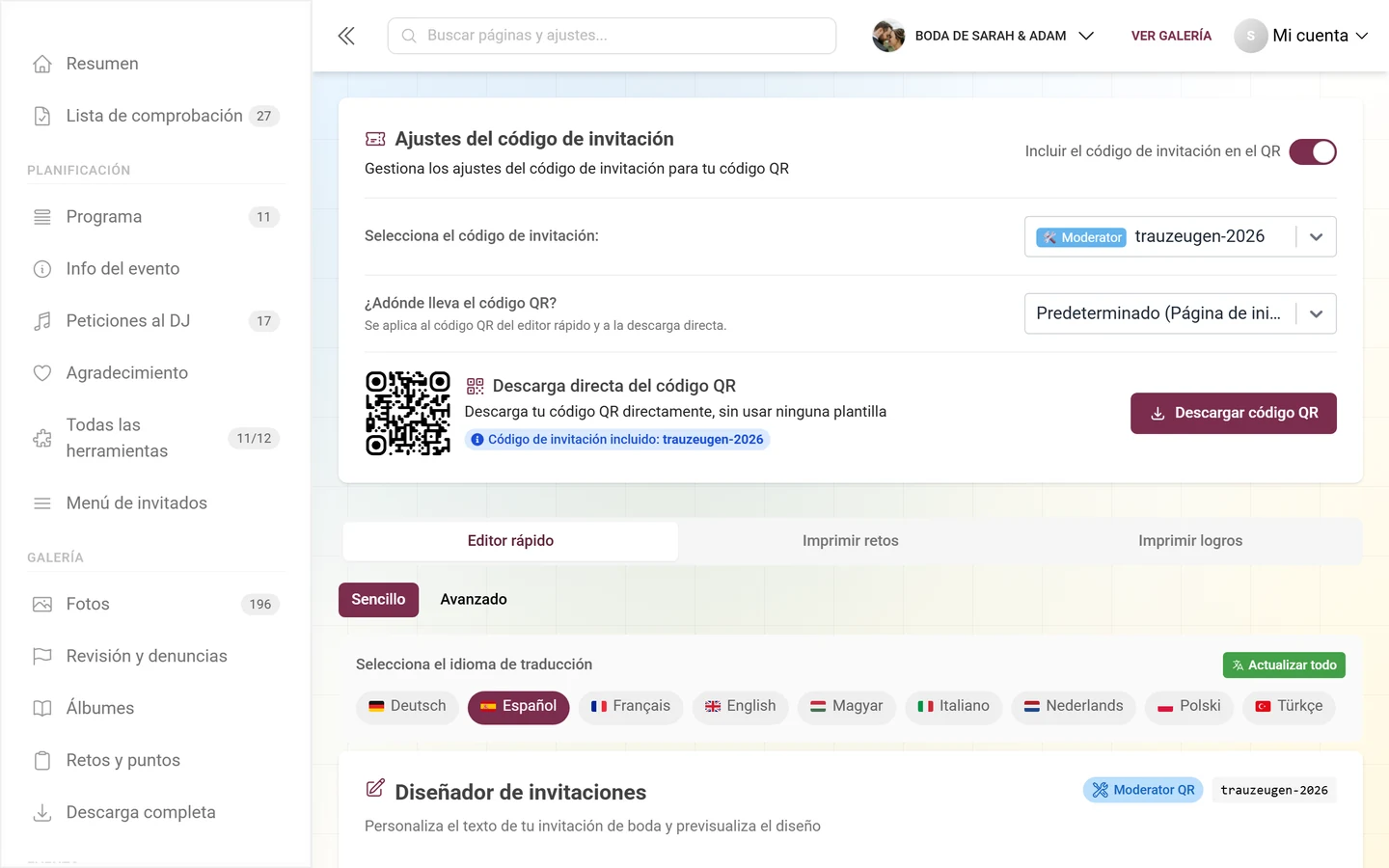The width and height of the screenshot is (1389, 868).
Task: Open Descarga completa item
Action: [155, 813]
